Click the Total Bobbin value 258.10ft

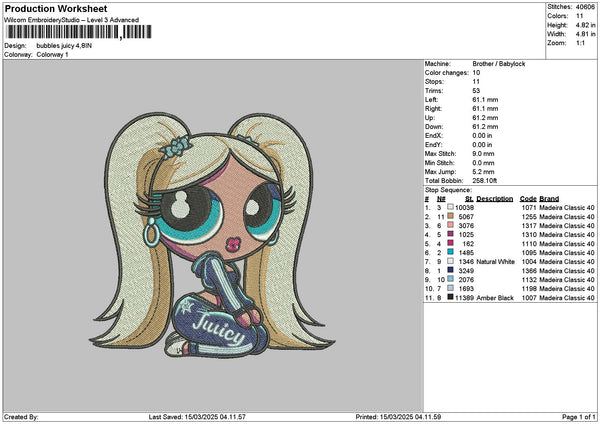pos(484,181)
